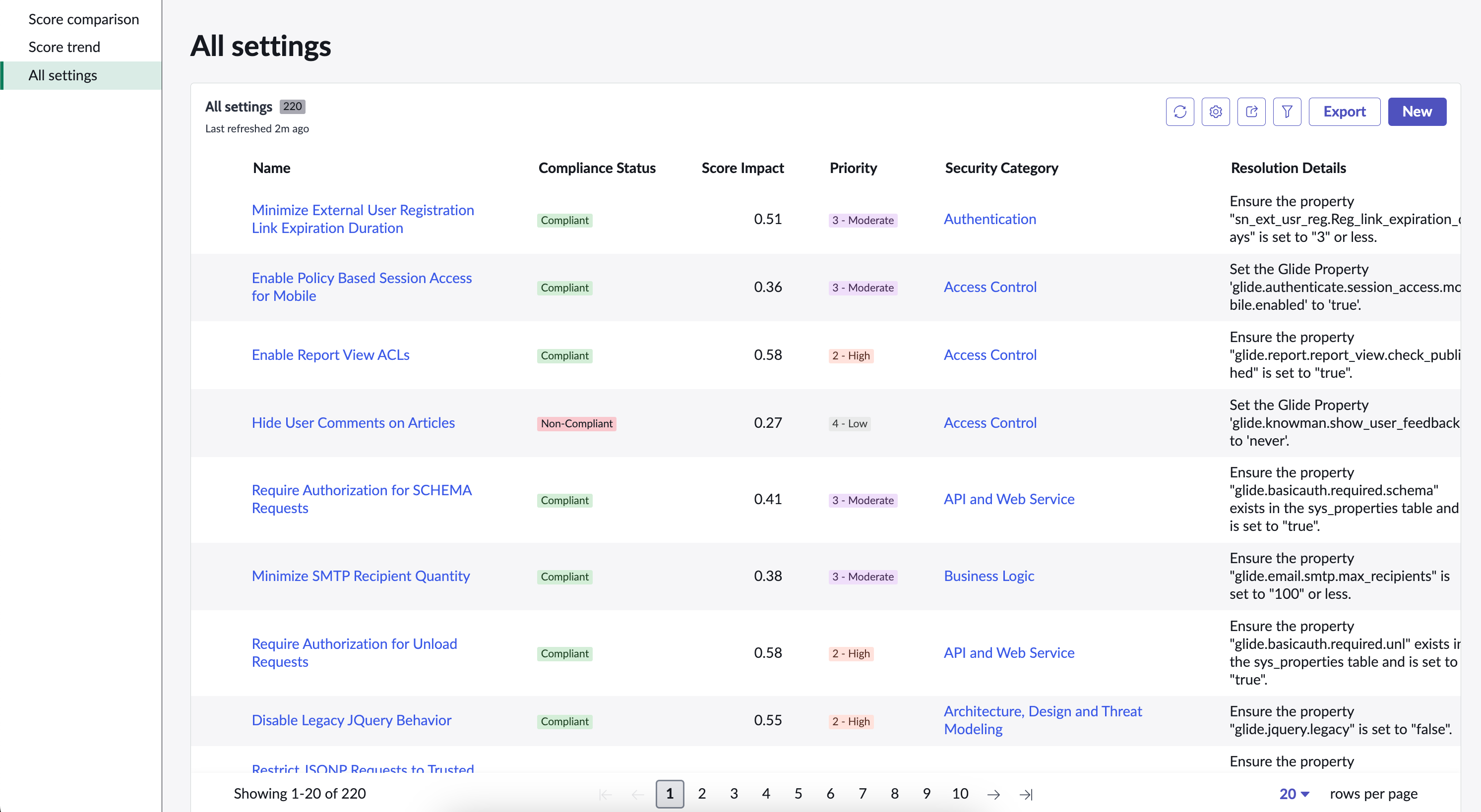Screen dimensions: 1481x812
Task: Go to previous page arrow
Action: (x=638, y=794)
